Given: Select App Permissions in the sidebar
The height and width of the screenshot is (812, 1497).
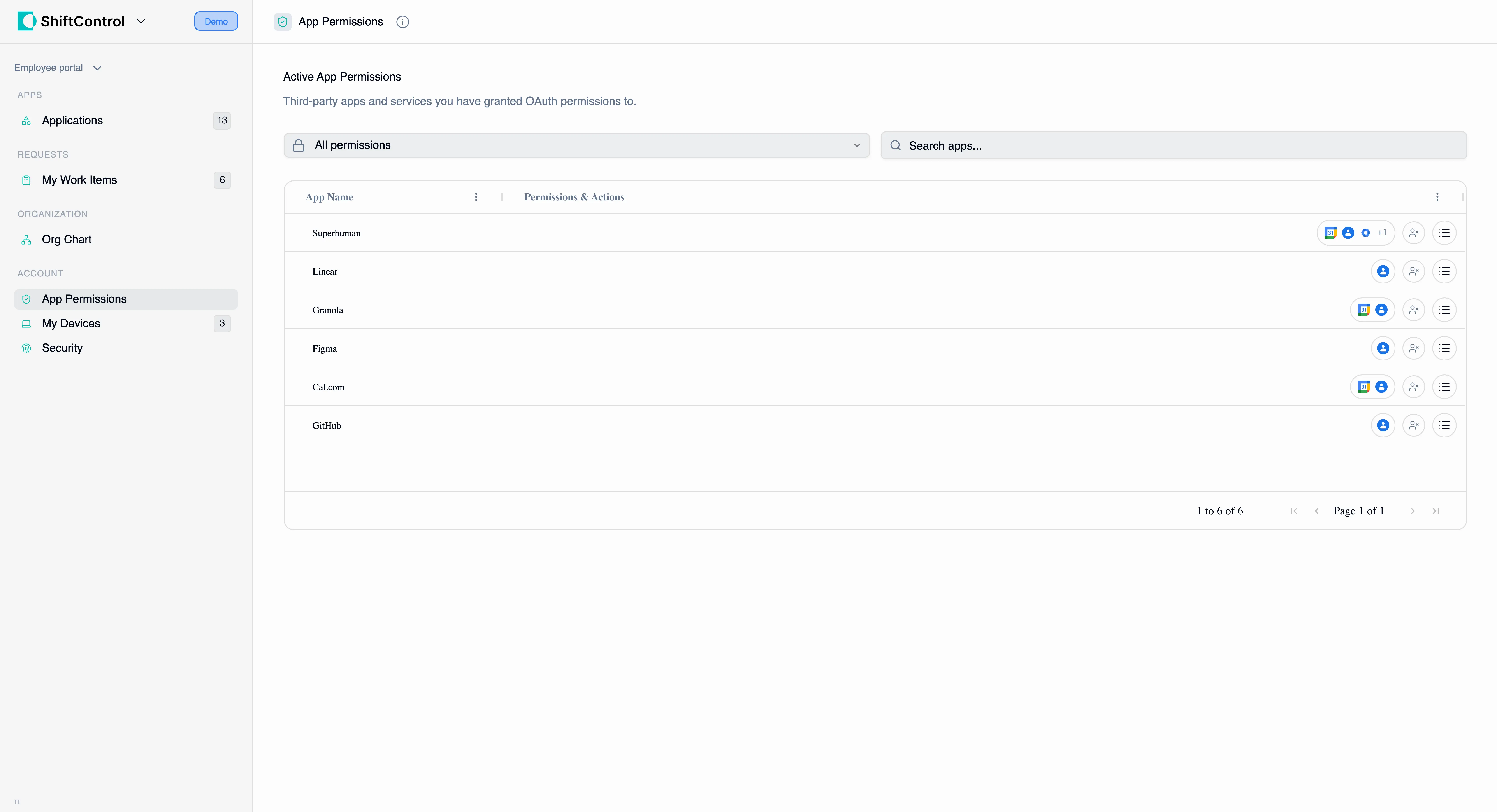Looking at the screenshot, I should pyautogui.click(x=126, y=299).
